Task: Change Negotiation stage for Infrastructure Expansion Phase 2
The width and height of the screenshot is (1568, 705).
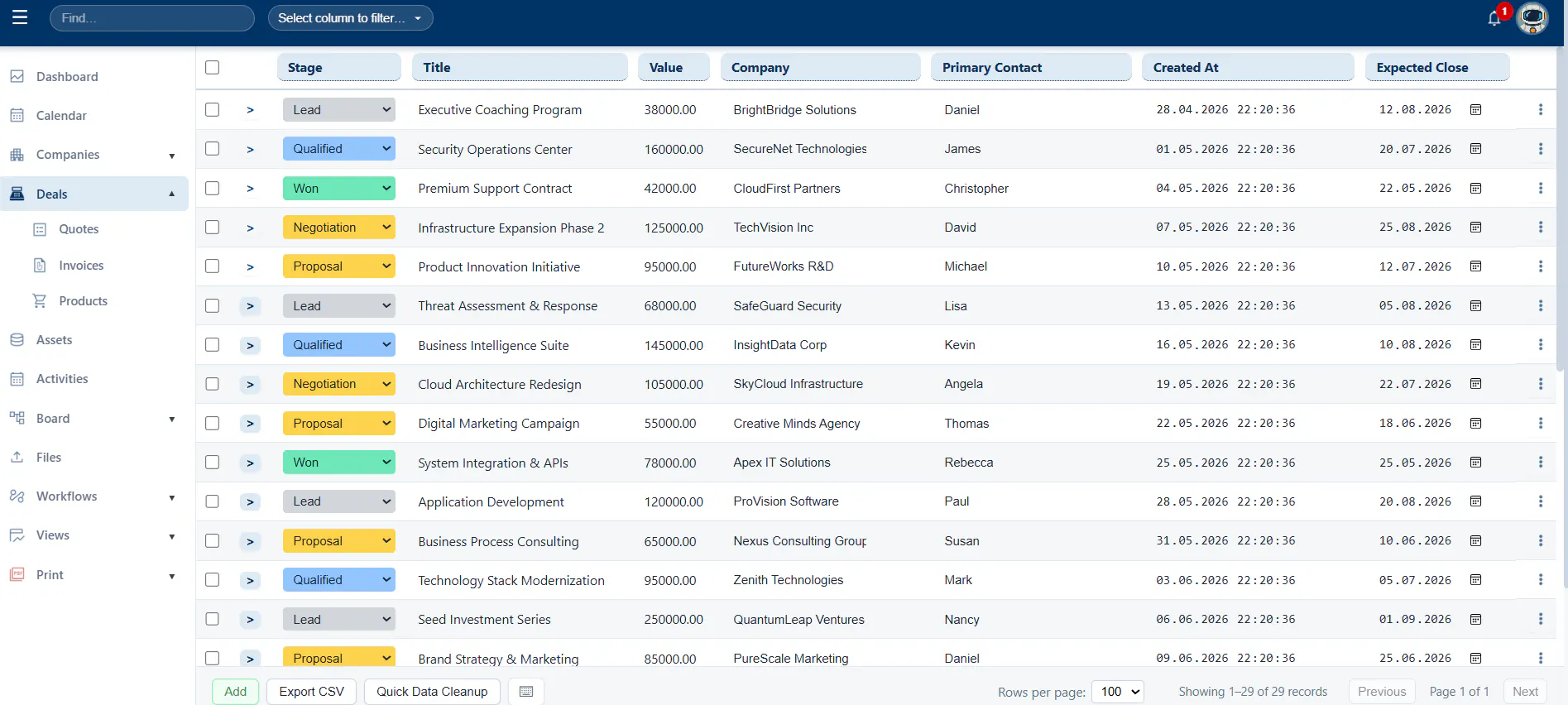Action: click(338, 228)
